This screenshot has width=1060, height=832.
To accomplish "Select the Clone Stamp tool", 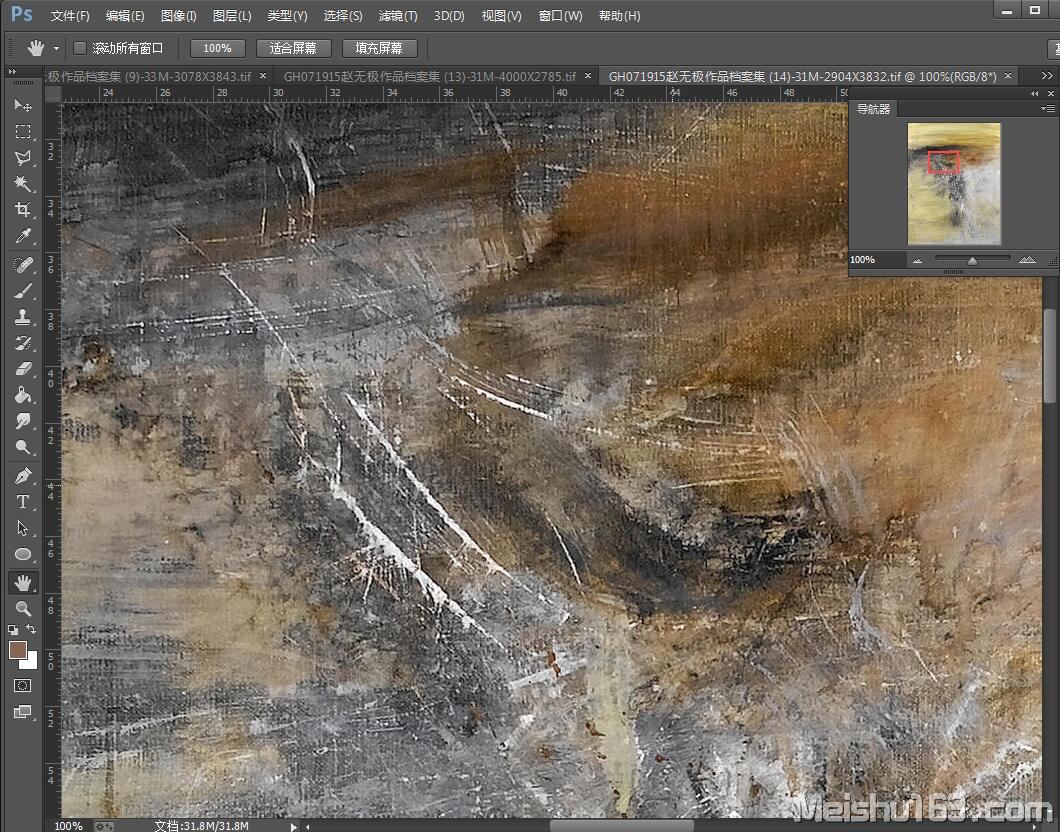I will (x=23, y=317).
